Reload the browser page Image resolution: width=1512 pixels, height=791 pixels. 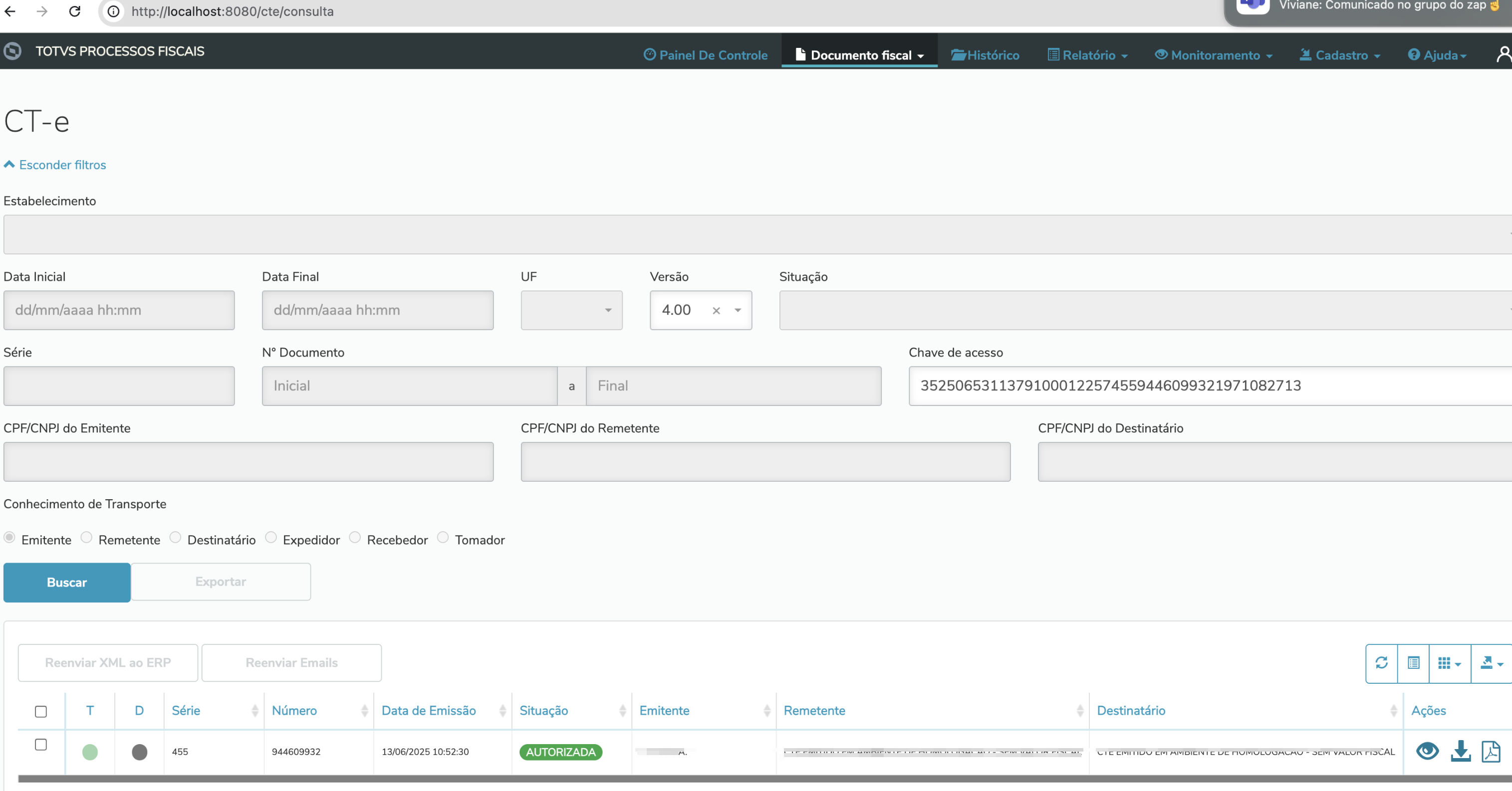[x=74, y=11]
